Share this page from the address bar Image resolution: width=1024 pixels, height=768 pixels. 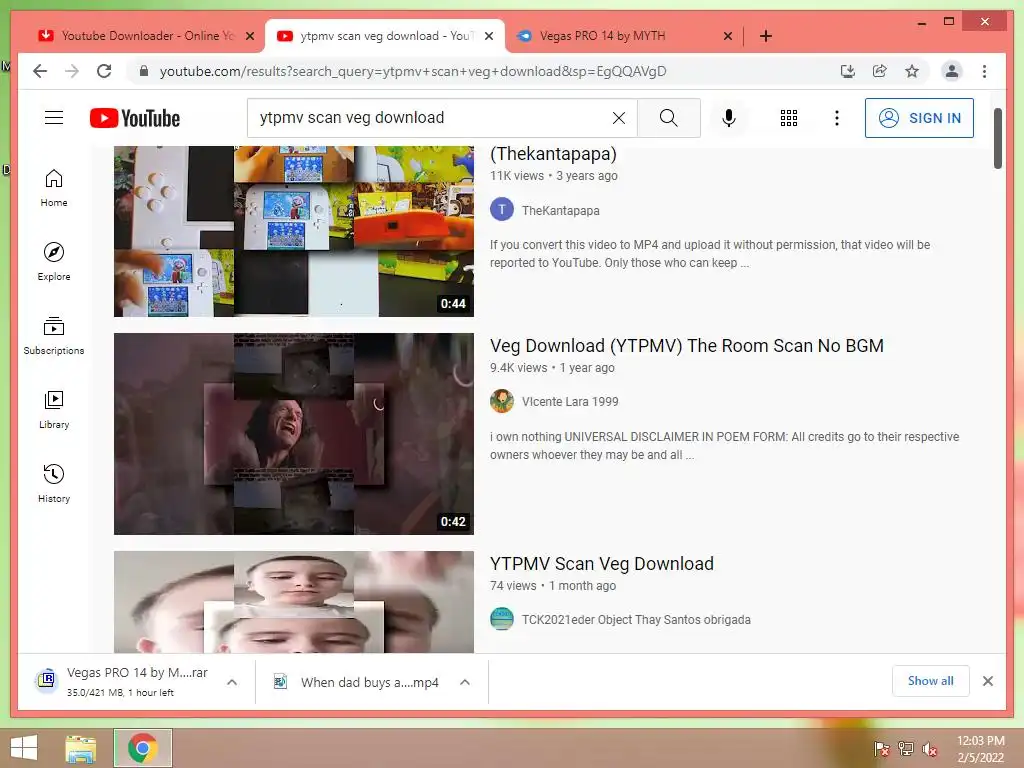(x=880, y=71)
